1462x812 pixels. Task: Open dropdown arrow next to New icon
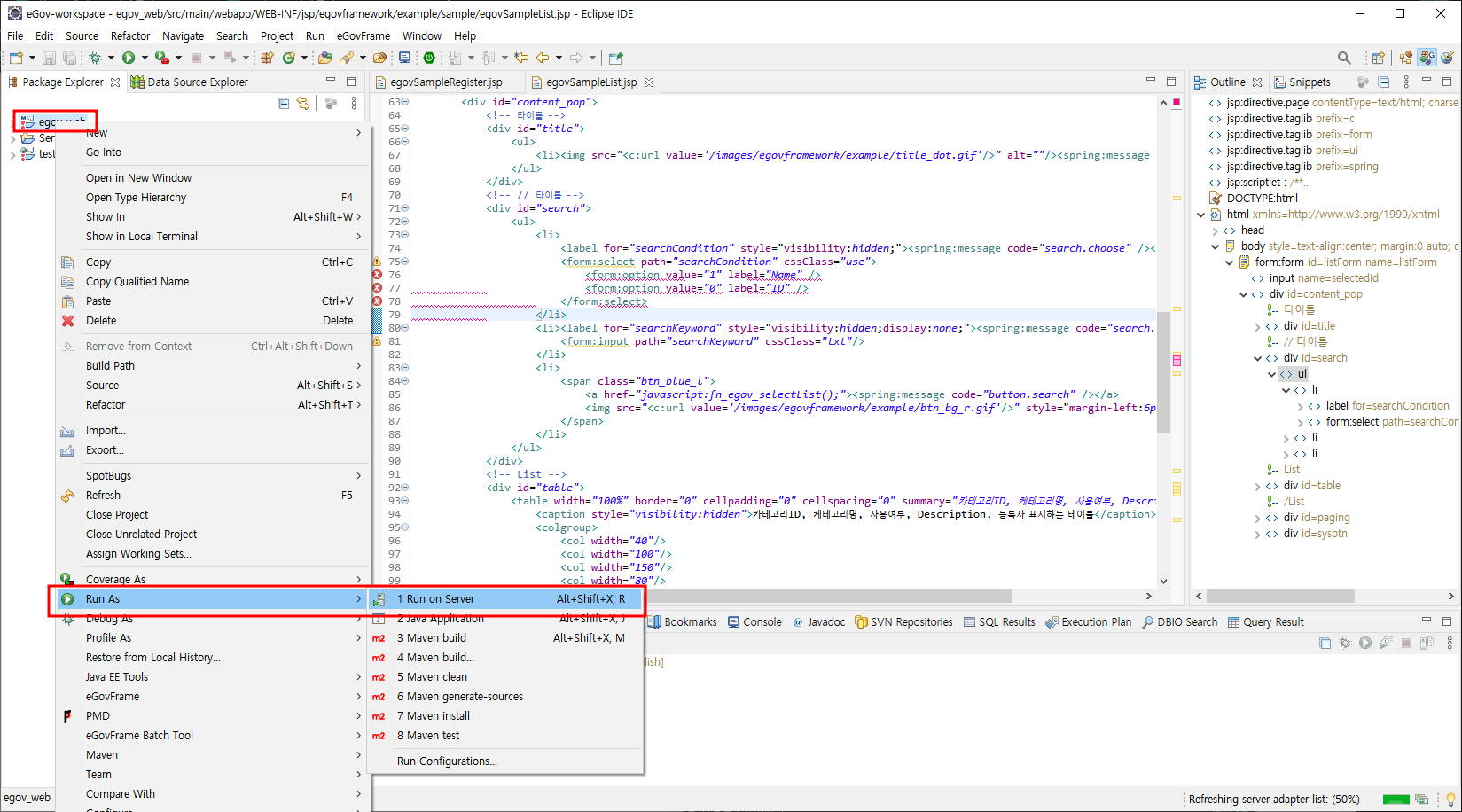32,58
